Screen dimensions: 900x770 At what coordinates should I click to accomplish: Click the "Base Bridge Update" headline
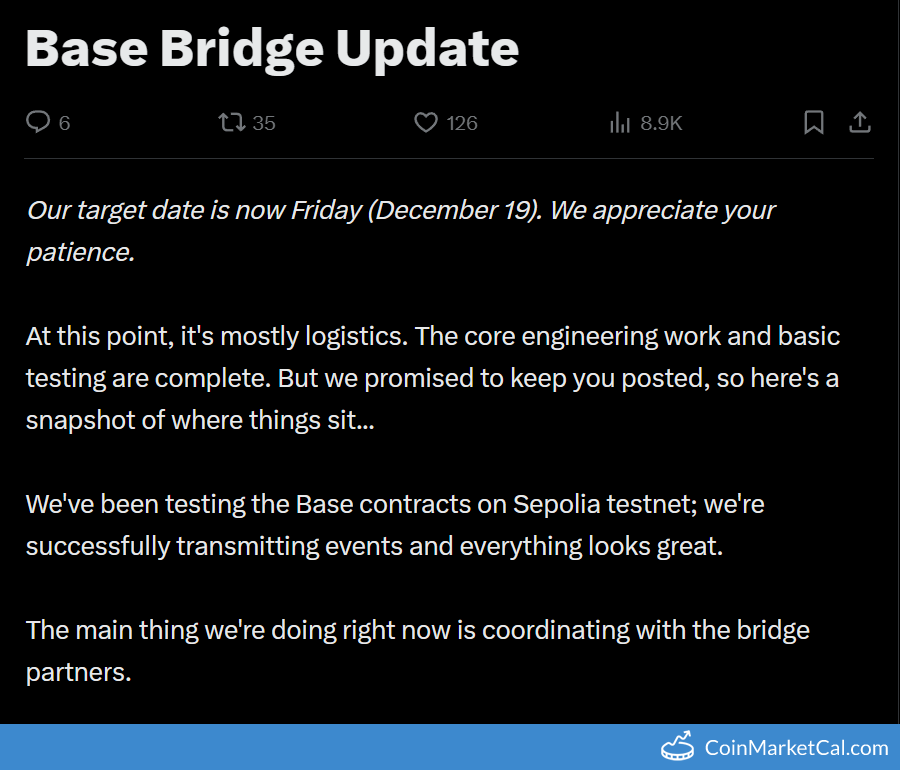[x=272, y=47]
